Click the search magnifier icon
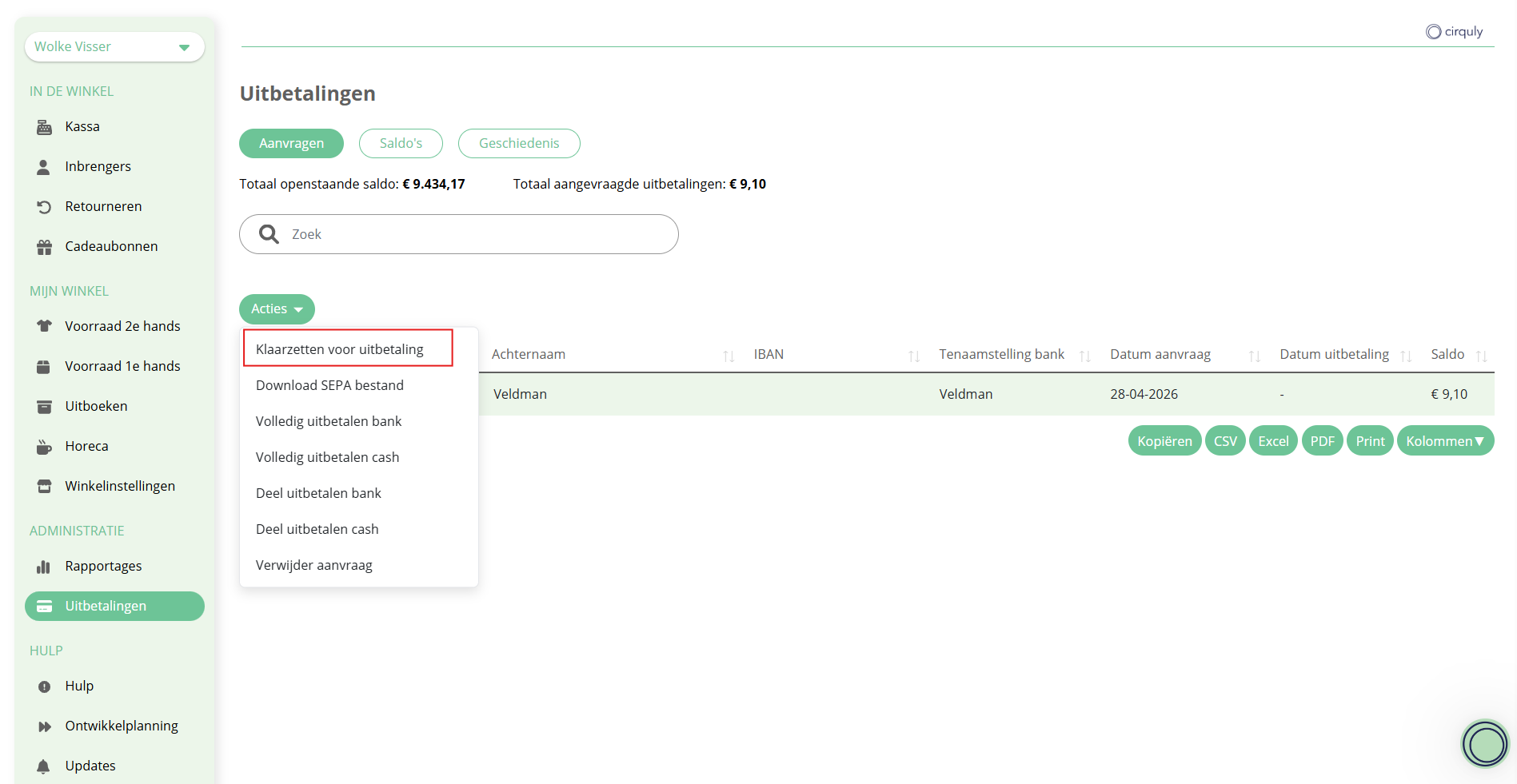1517x784 pixels. pyautogui.click(x=269, y=234)
